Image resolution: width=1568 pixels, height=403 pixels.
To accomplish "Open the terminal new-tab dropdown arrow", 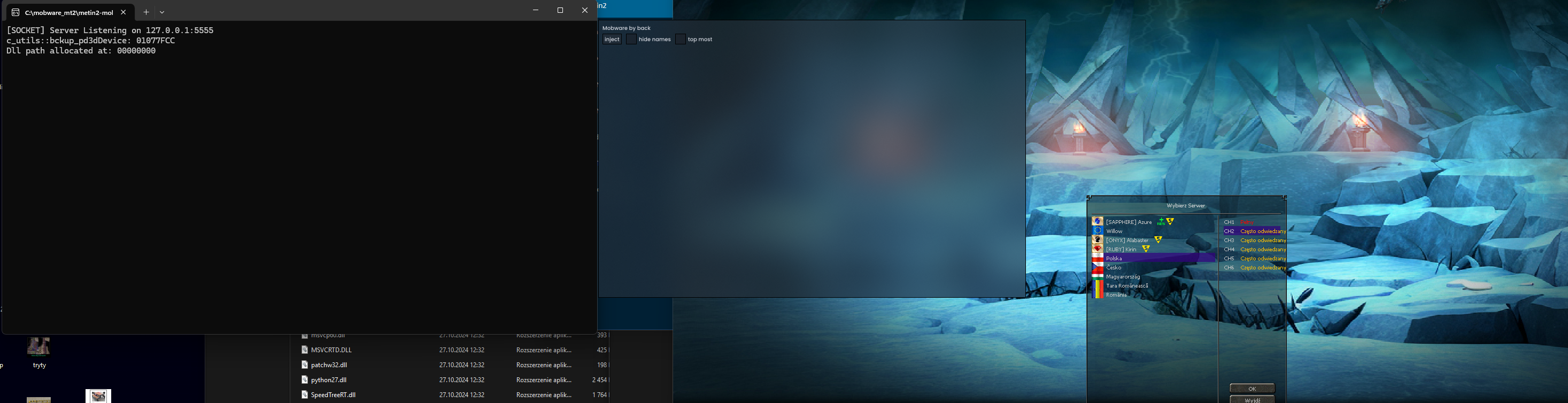I will (x=162, y=12).
